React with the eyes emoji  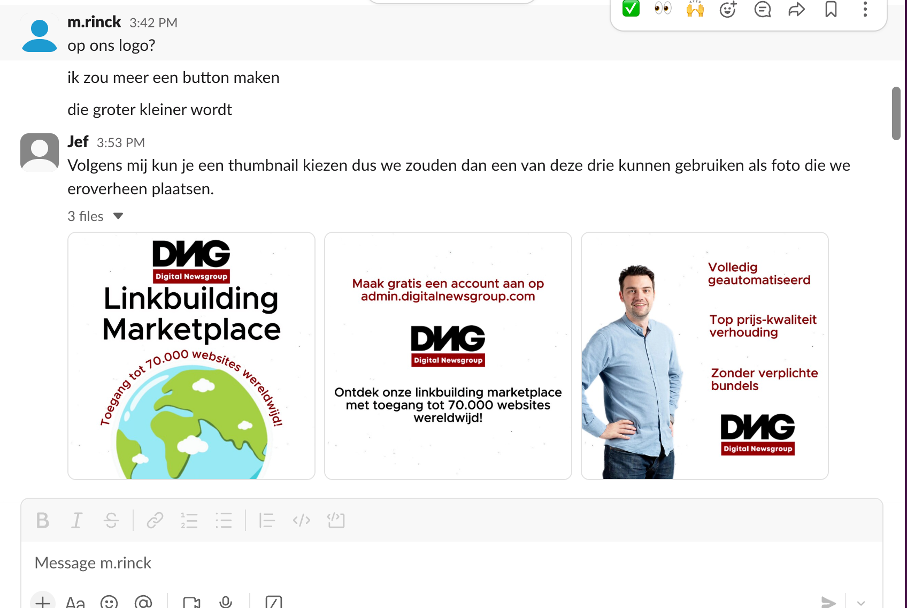point(662,9)
